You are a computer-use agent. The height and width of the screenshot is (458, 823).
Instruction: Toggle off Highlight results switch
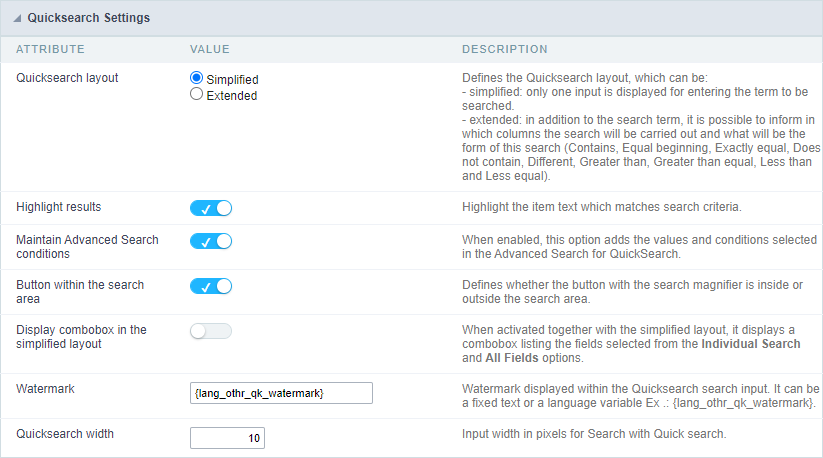point(211,208)
